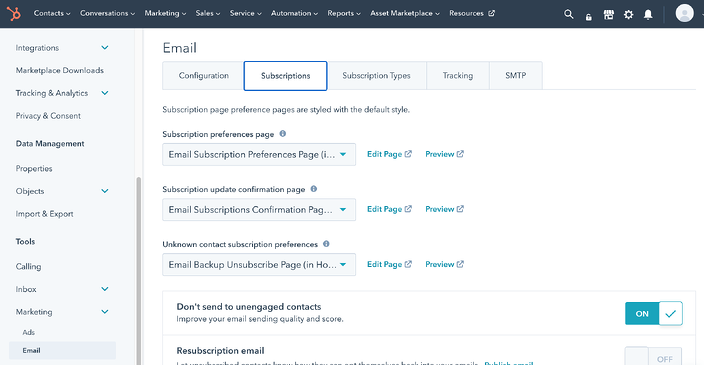Viewport: 704px width, 365px height.
Task: Open Unknown contact subscription preferences dropdown
Action: click(x=259, y=264)
